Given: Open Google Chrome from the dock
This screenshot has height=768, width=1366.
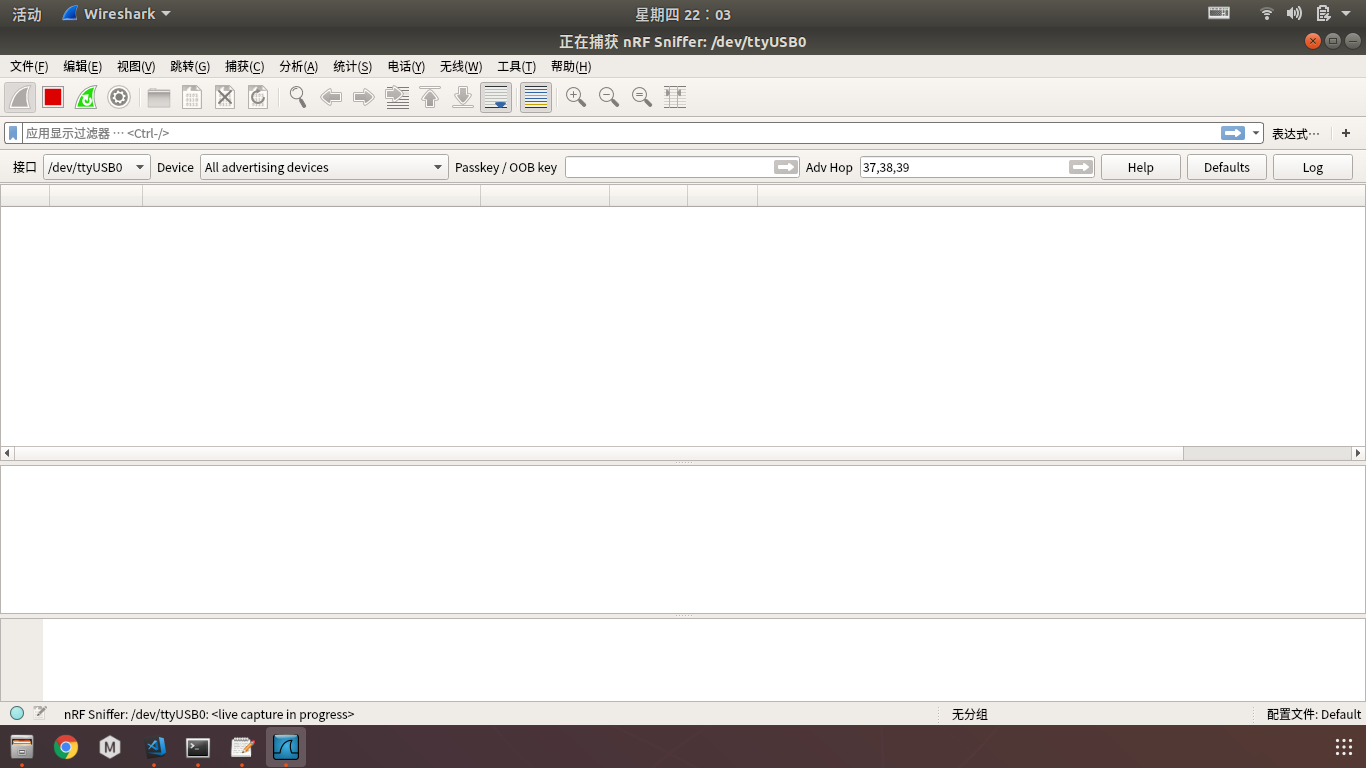Looking at the screenshot, I should [66, 747].
